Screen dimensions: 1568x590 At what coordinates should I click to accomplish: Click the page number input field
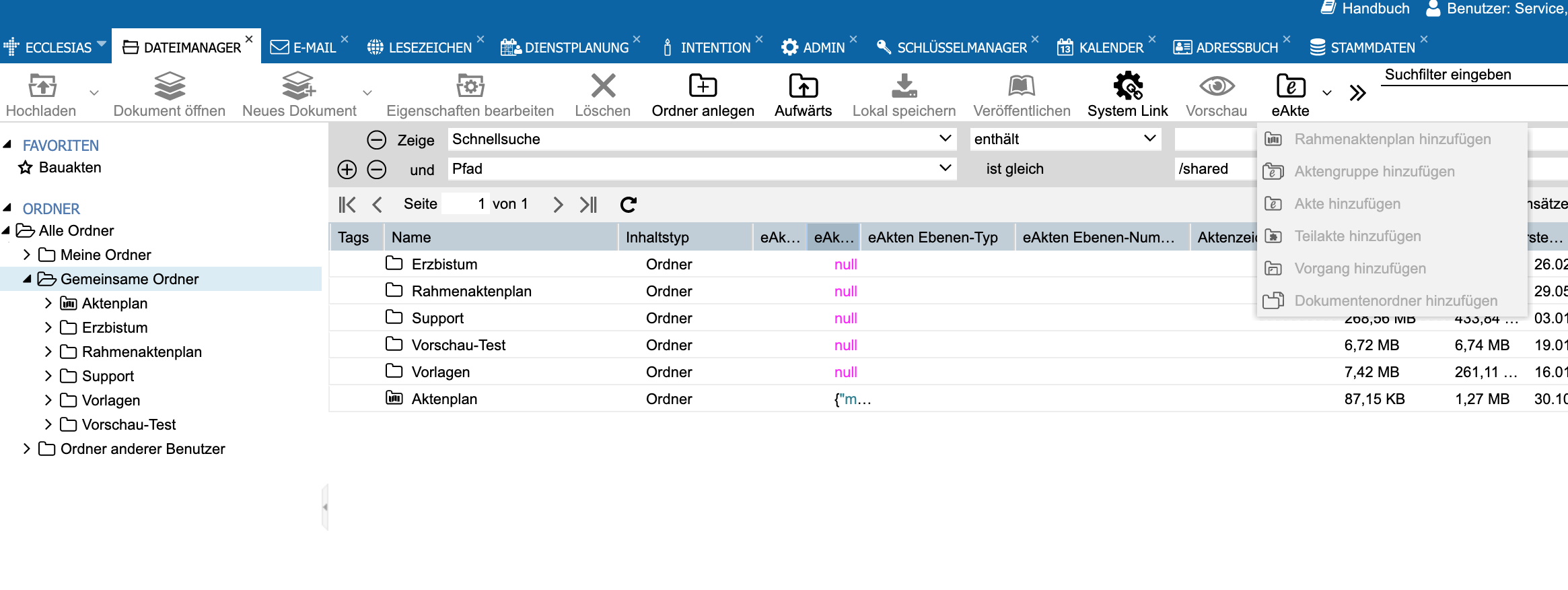coord(465,204)
